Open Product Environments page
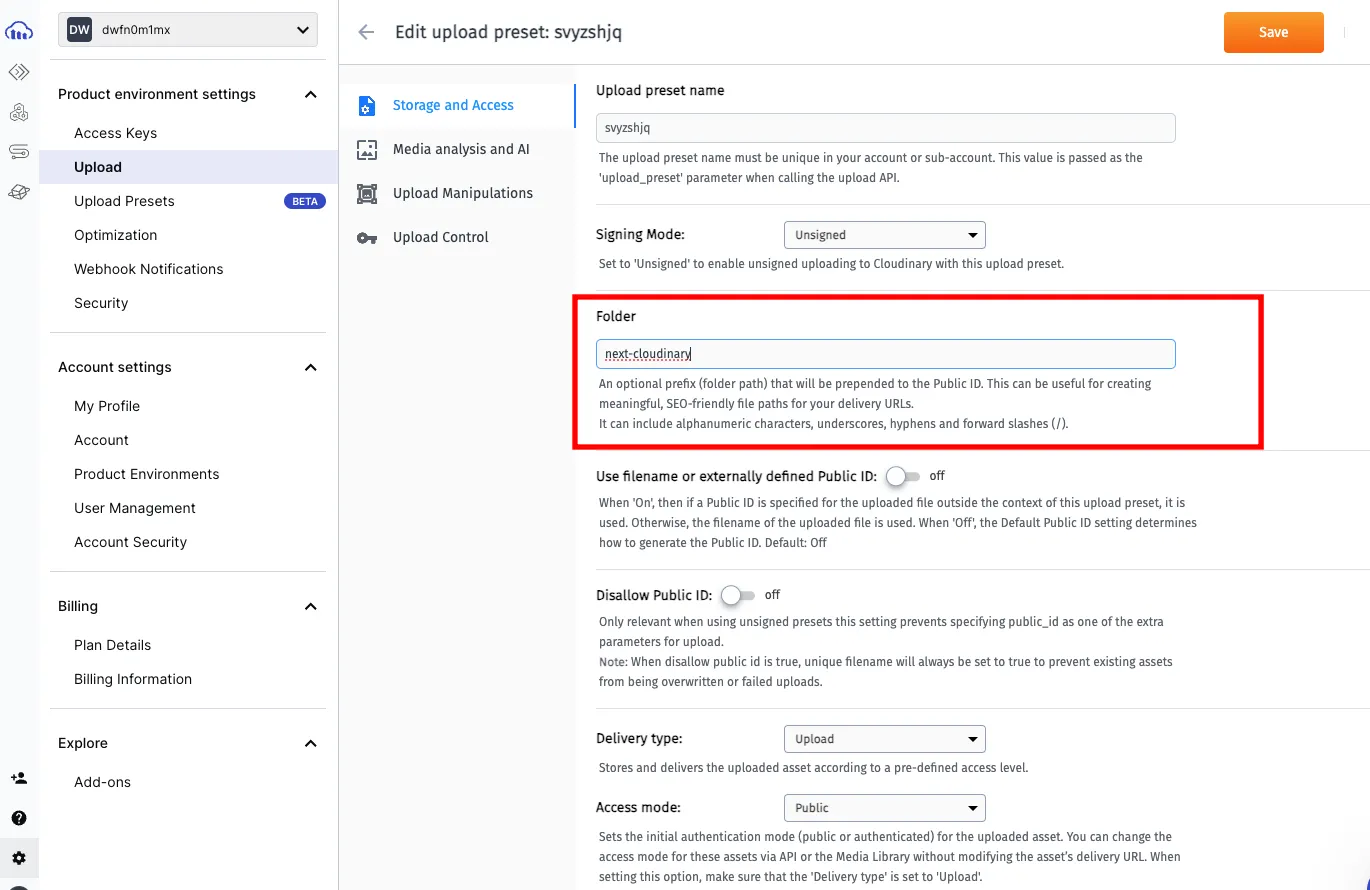This screenshot has width=1370, height=890. (x=146, y=474)
